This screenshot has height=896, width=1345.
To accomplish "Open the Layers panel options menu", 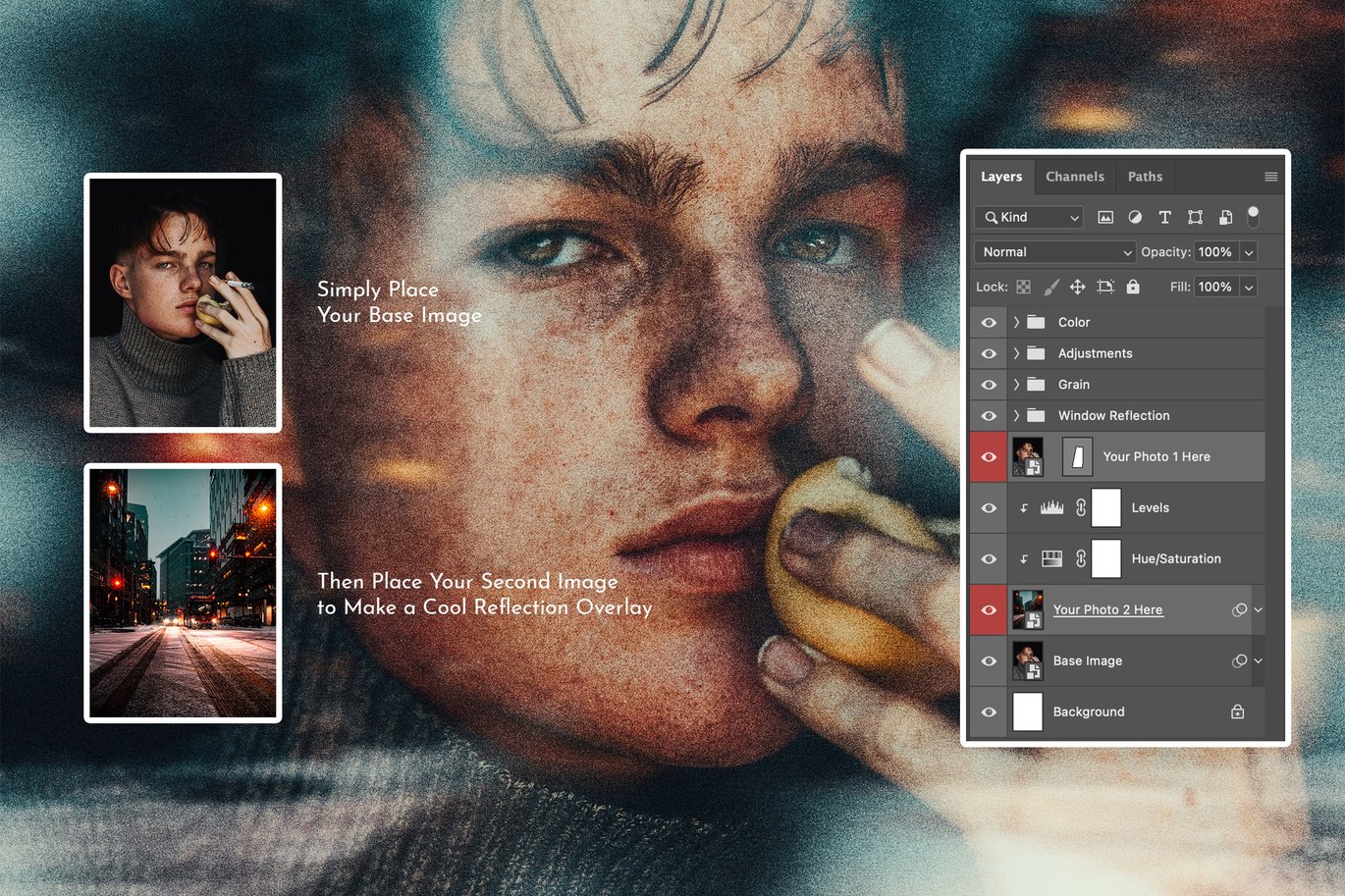I will point(1270,177).
